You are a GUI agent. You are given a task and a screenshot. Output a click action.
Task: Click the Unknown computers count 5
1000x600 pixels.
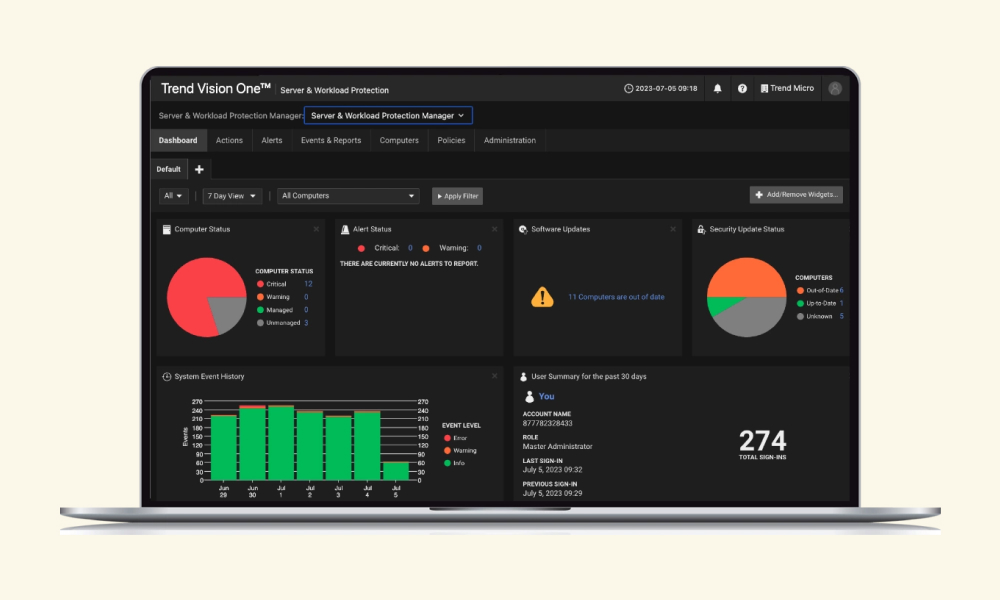841,316
